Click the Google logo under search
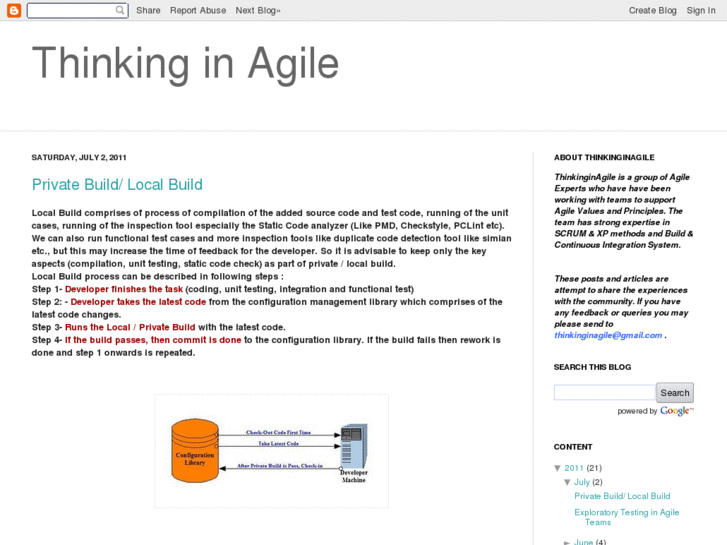Viewport: 727px width, 545px height. coord(676,411)
